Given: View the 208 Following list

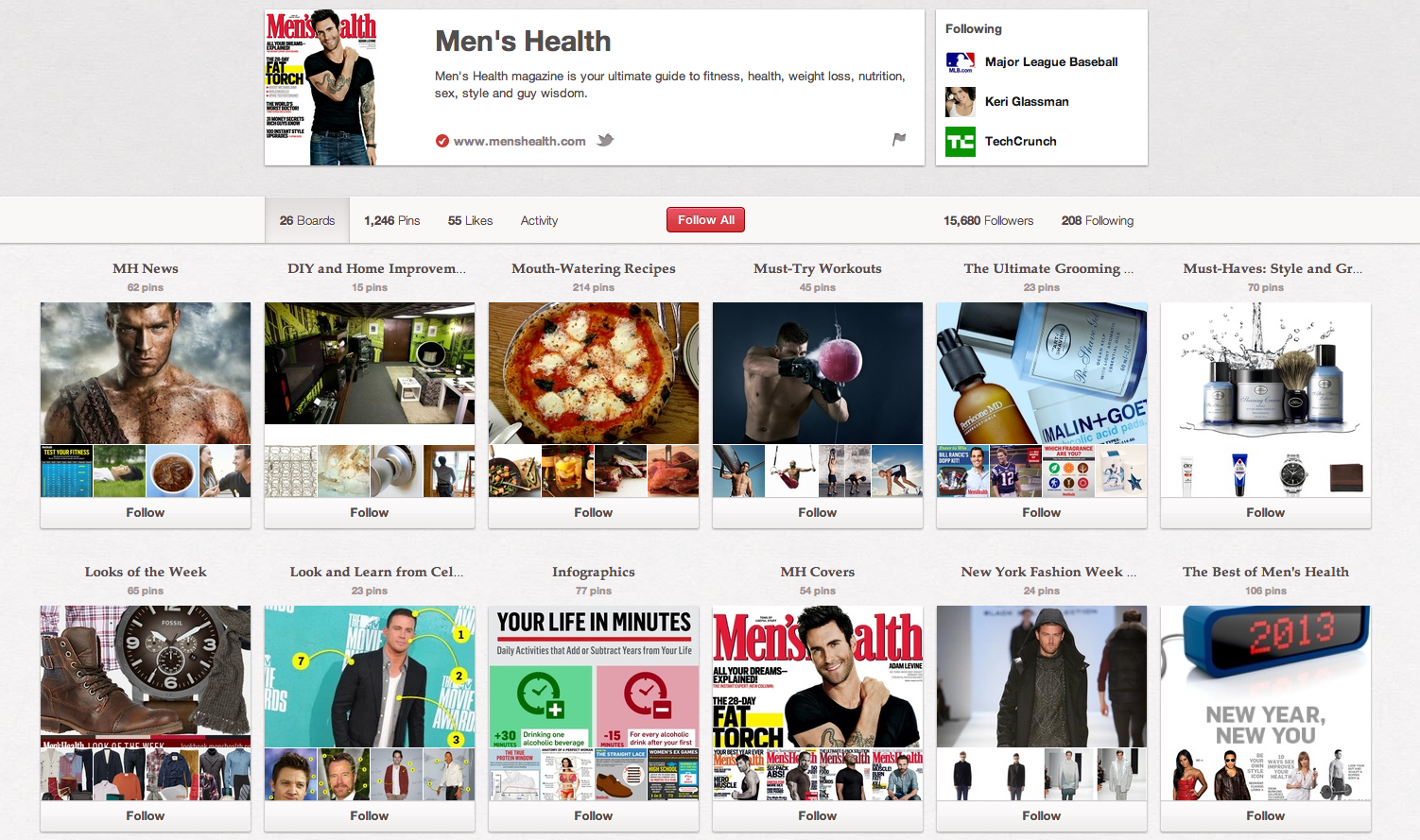Looking at the screenshot, I should tap(1097, 220).
